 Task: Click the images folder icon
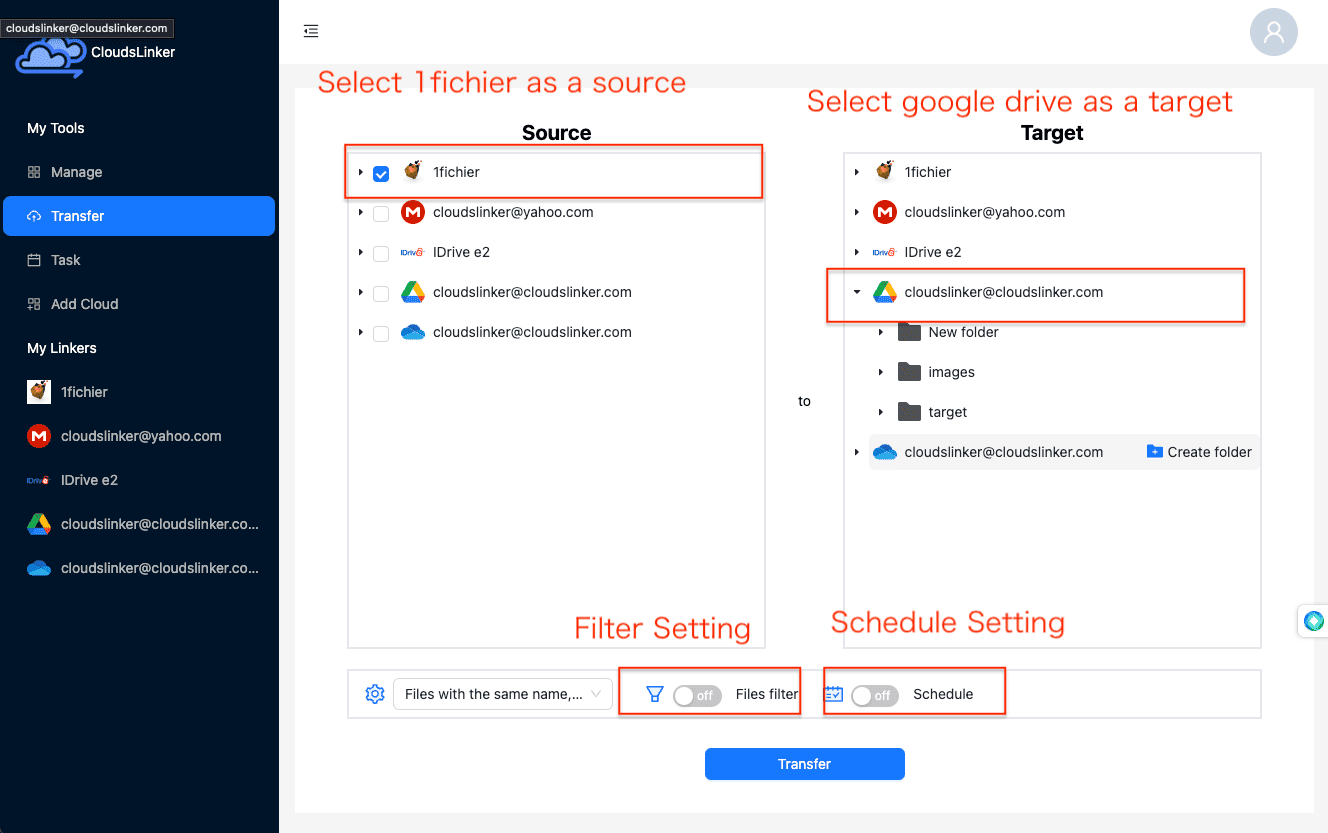[x=909, y=372]
